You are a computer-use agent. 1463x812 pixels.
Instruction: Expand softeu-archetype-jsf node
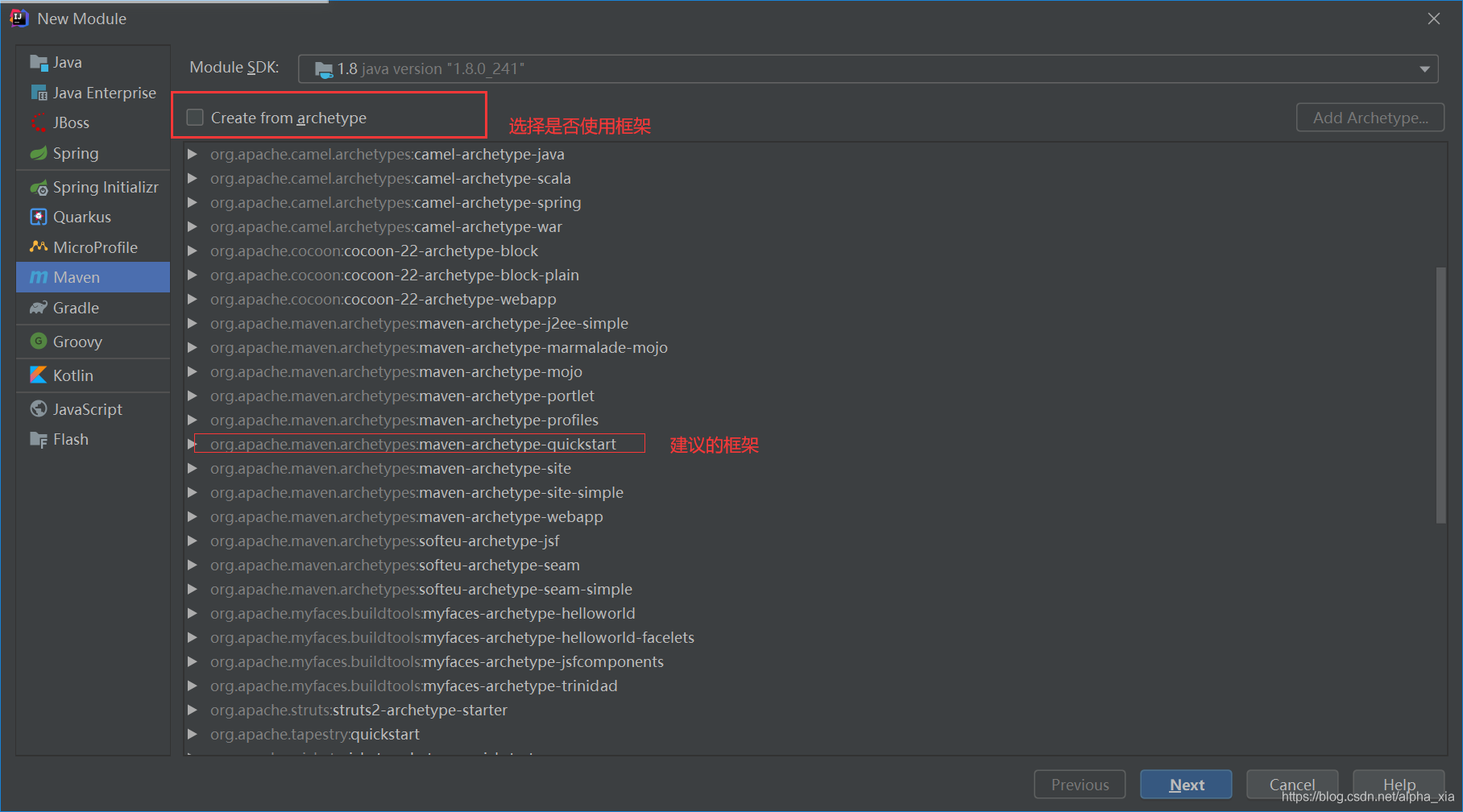pos(193,541)
